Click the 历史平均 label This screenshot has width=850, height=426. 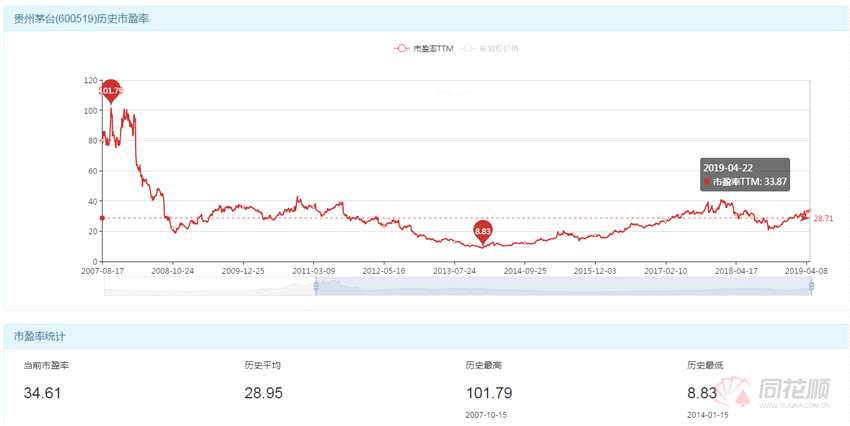pyautogui.click(x=263, y=366)
